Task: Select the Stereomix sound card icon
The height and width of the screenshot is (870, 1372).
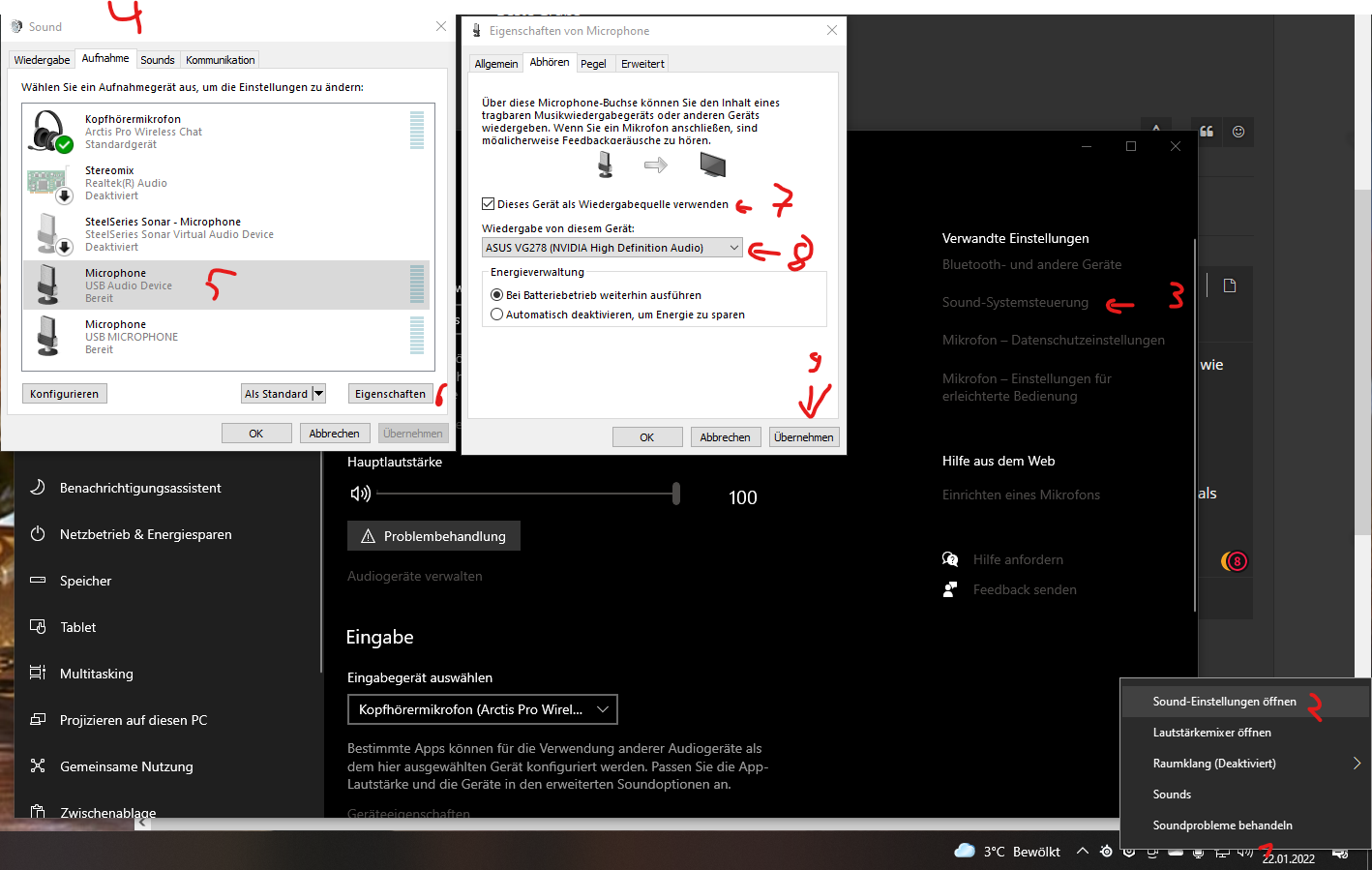Action: pyautogui.click(x=48, y=183)
